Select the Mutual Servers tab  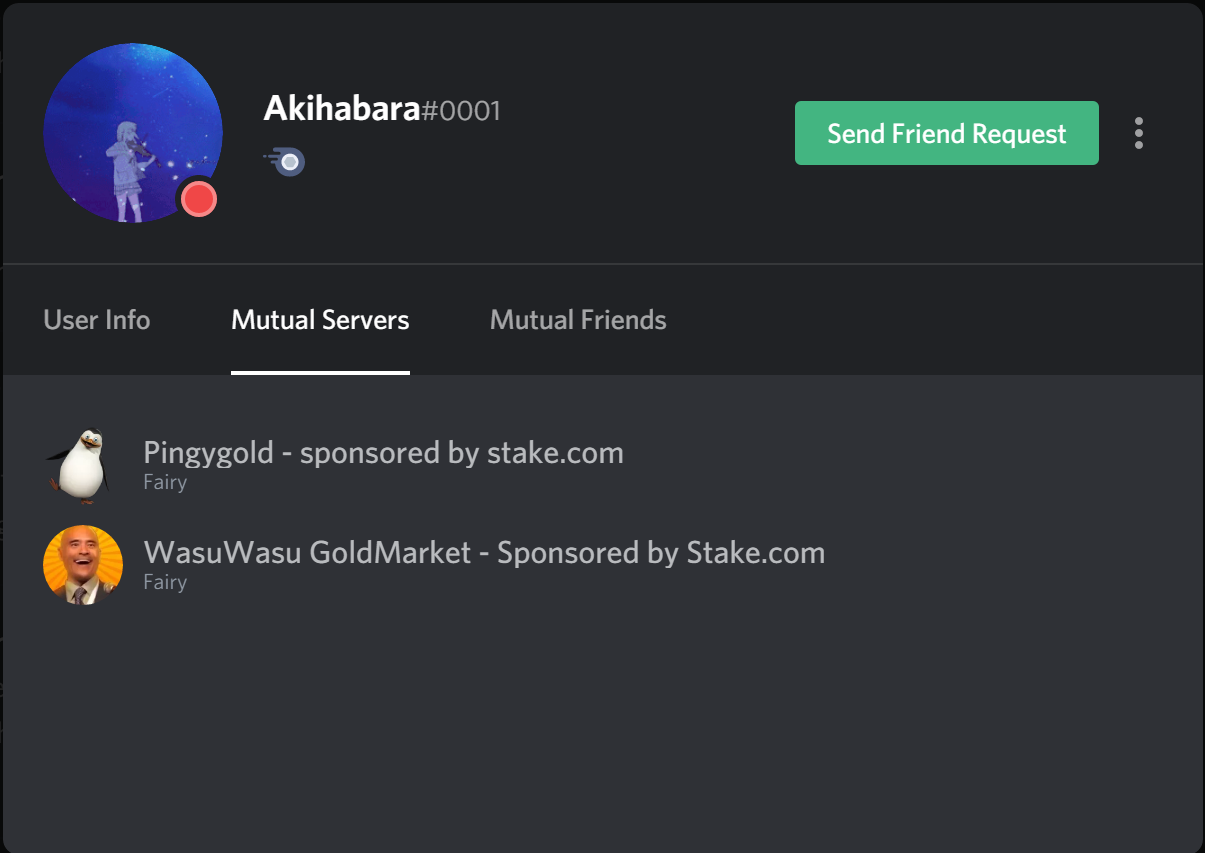click(320, 320)
